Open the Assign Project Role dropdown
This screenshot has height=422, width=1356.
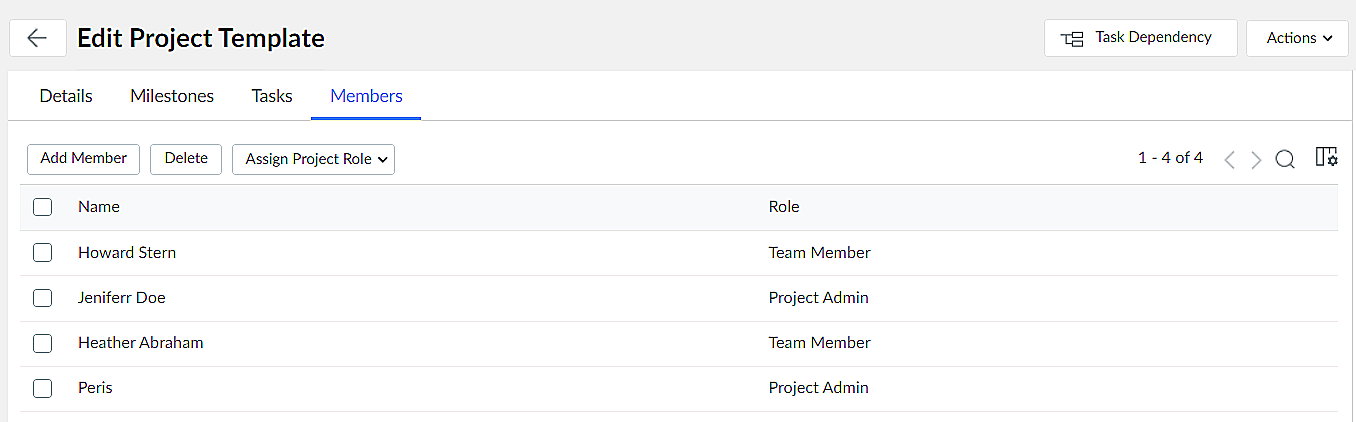coord(313,159)
